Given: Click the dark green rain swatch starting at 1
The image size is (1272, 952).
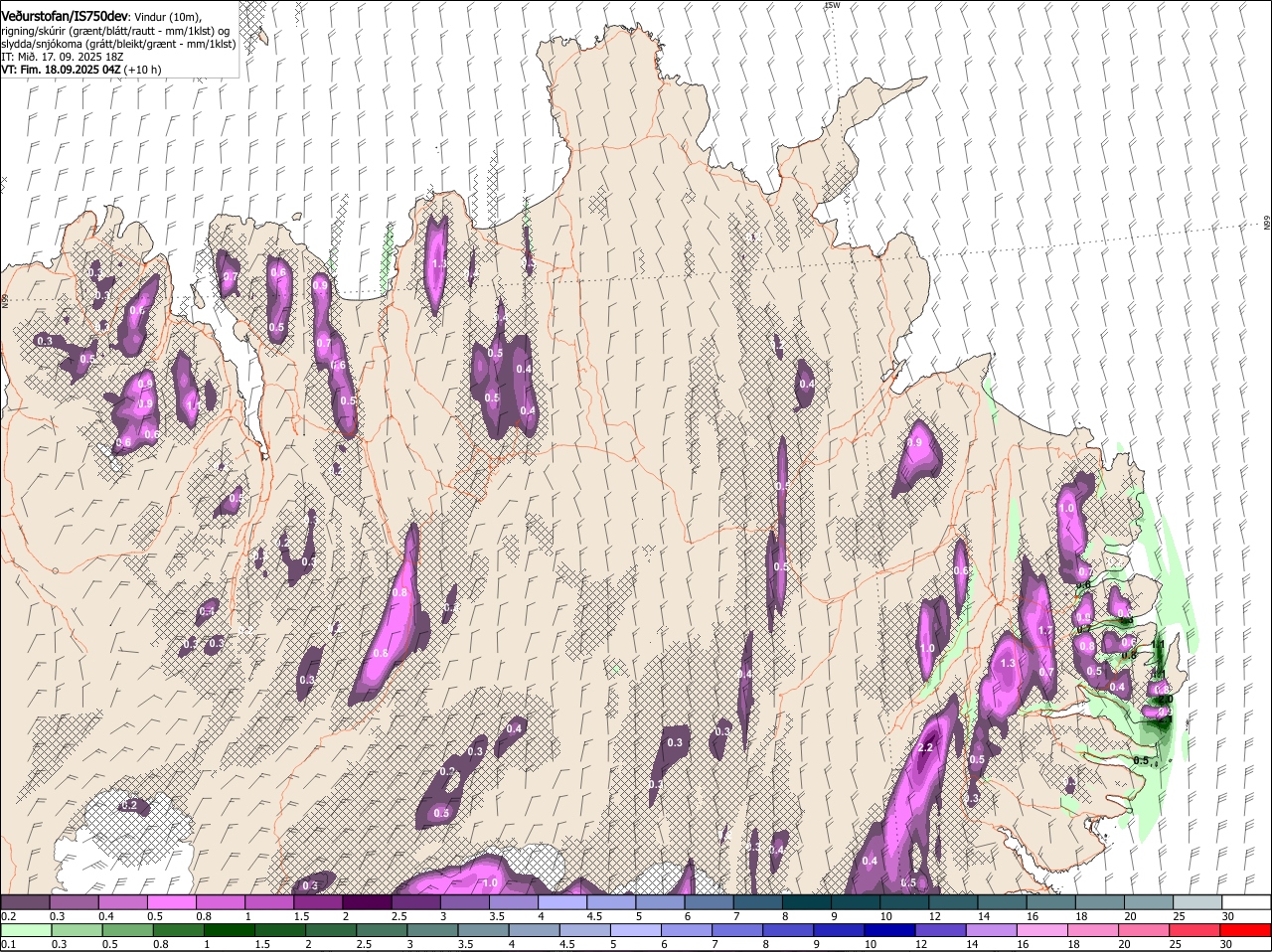Looking at the screenshot, I should click(230, 931).
